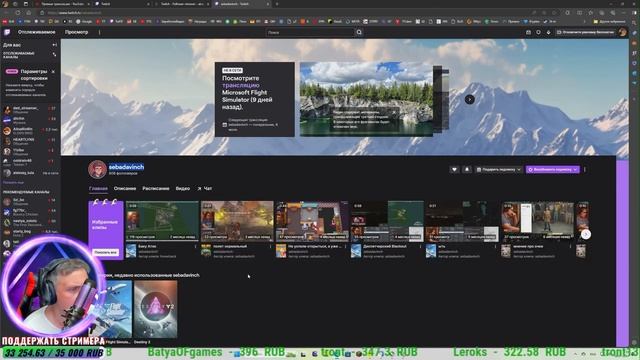
Task: Click 'Показать все' on featured clips card
Action: [x=105, y=253]
